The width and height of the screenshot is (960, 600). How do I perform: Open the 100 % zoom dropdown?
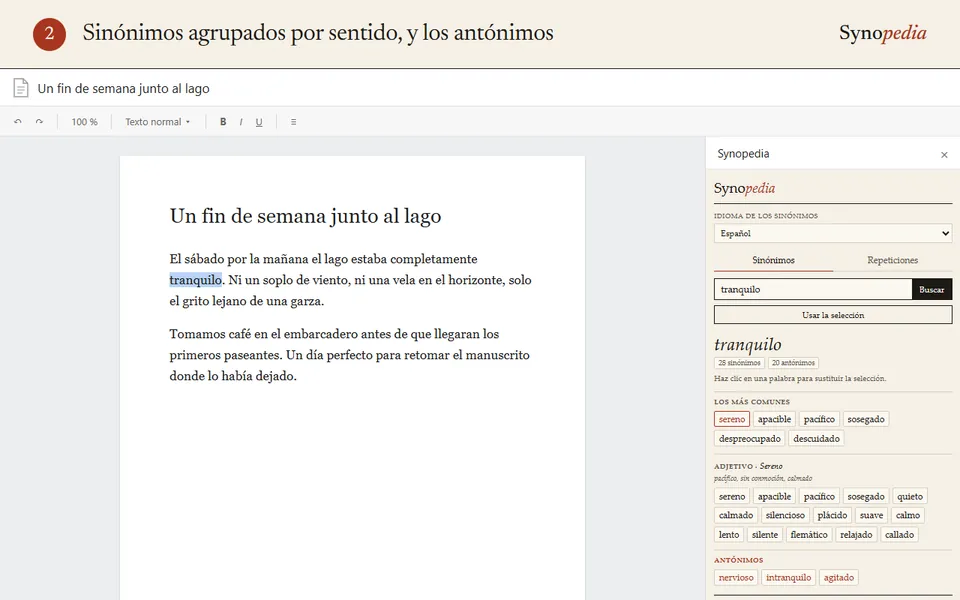[84, 122]
